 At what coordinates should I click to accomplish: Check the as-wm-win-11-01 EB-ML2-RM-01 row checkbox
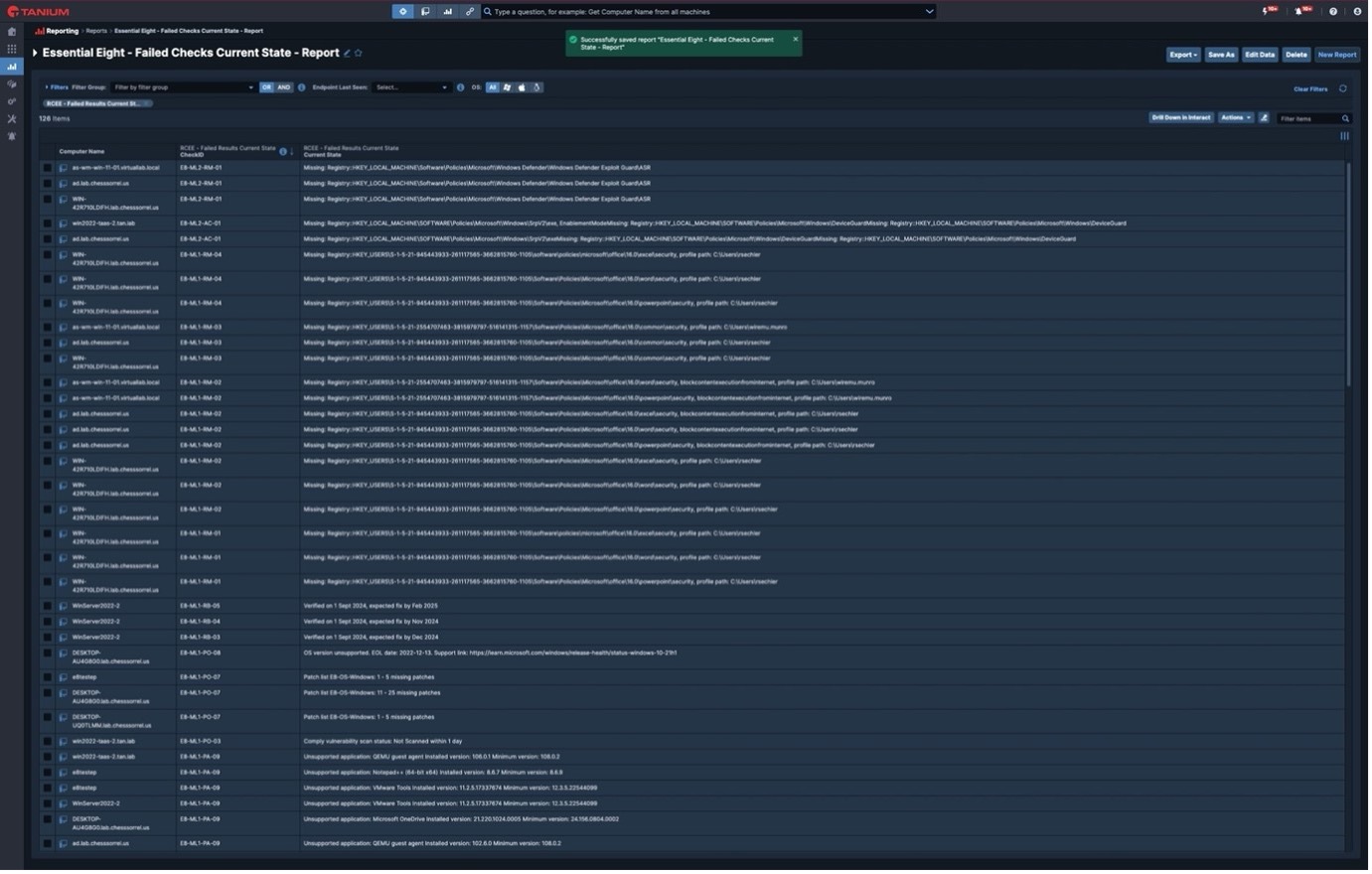point(47,168)
